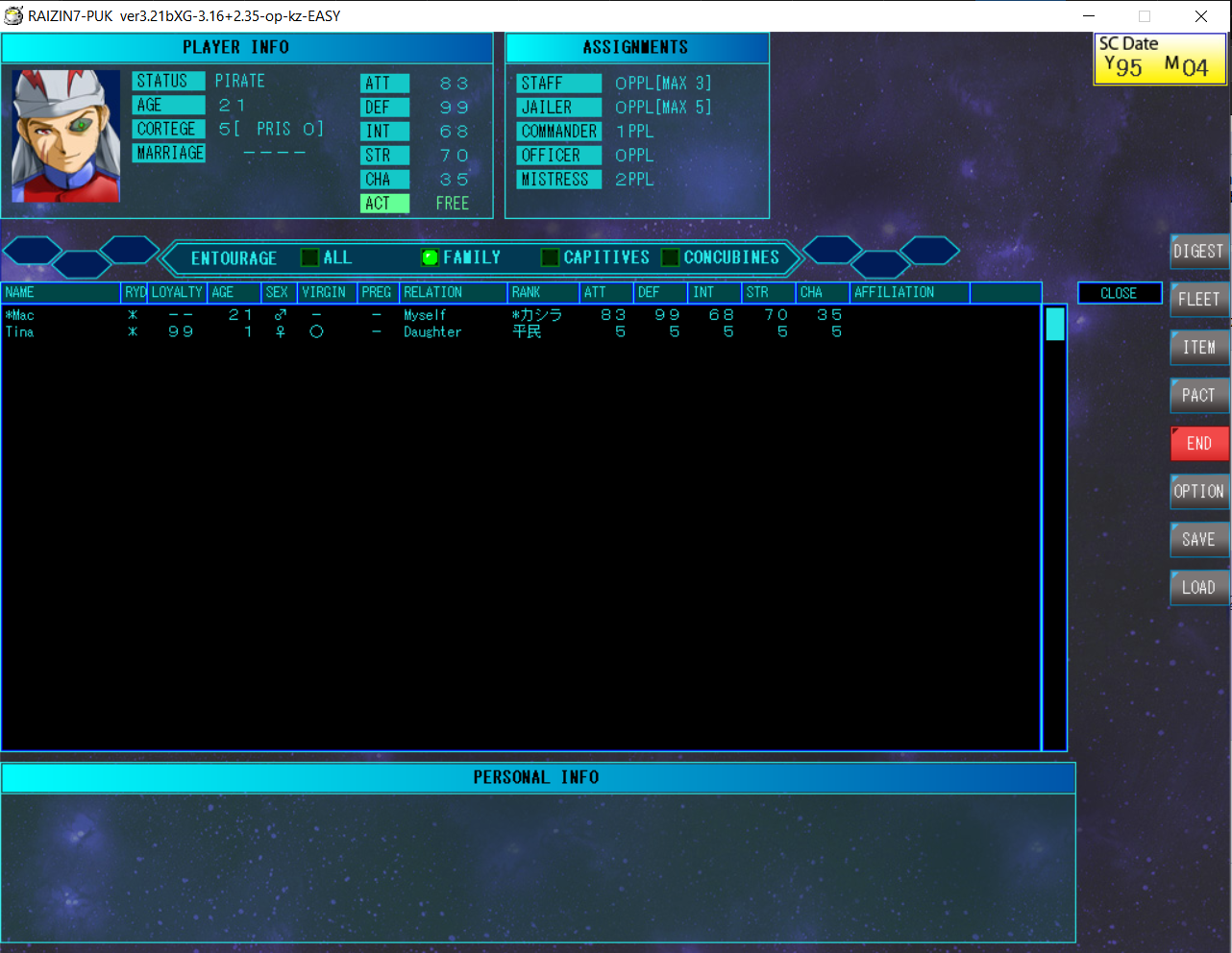Click the ACT status label
This screenshot has width=1232, height=953.
(x=384, y=204)
